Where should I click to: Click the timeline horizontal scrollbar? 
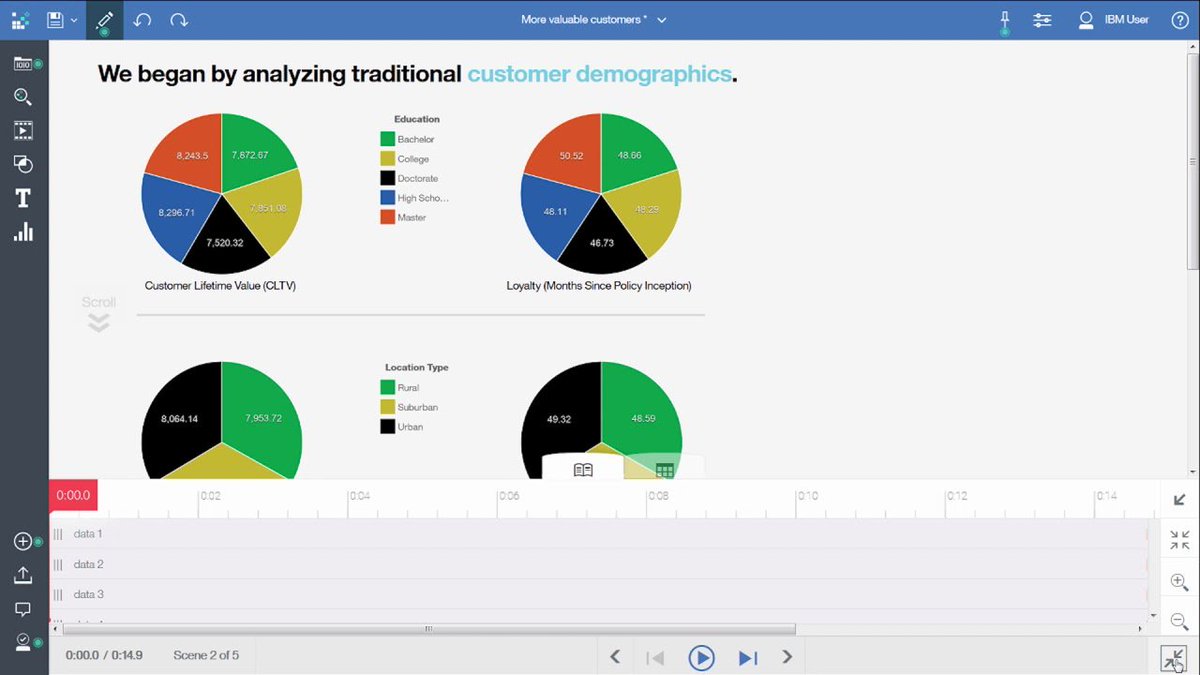(x=428, y=629)
